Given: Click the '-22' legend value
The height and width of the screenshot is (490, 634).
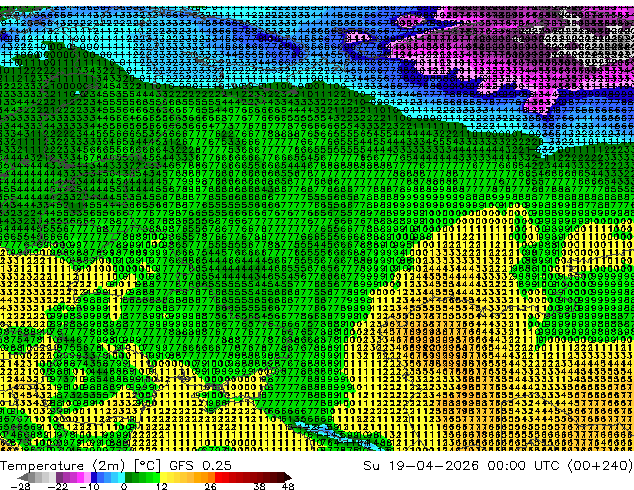Looking at the screenshot, I should (x=57, y=486).
